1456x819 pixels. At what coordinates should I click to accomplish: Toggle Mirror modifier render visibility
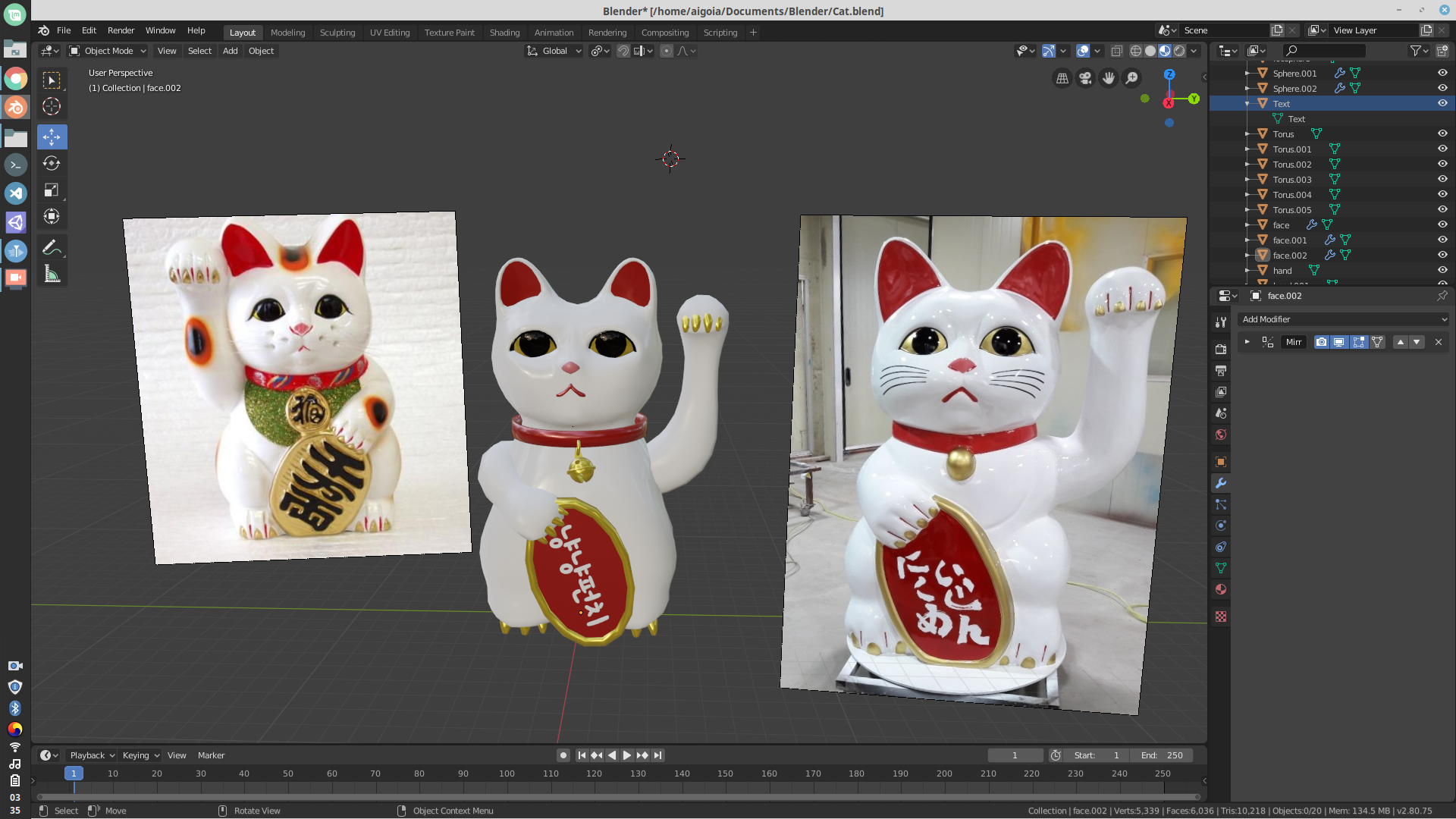[1321, 342]
